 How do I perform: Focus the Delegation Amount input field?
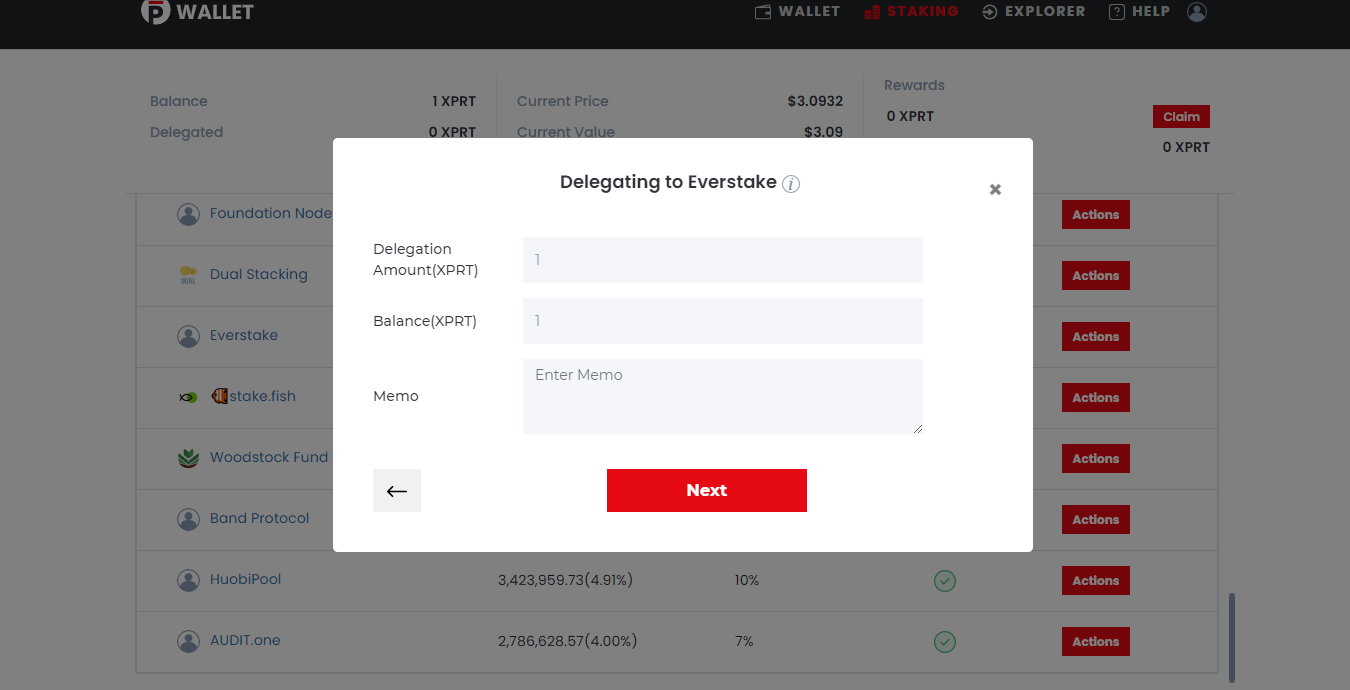(723, 260)
